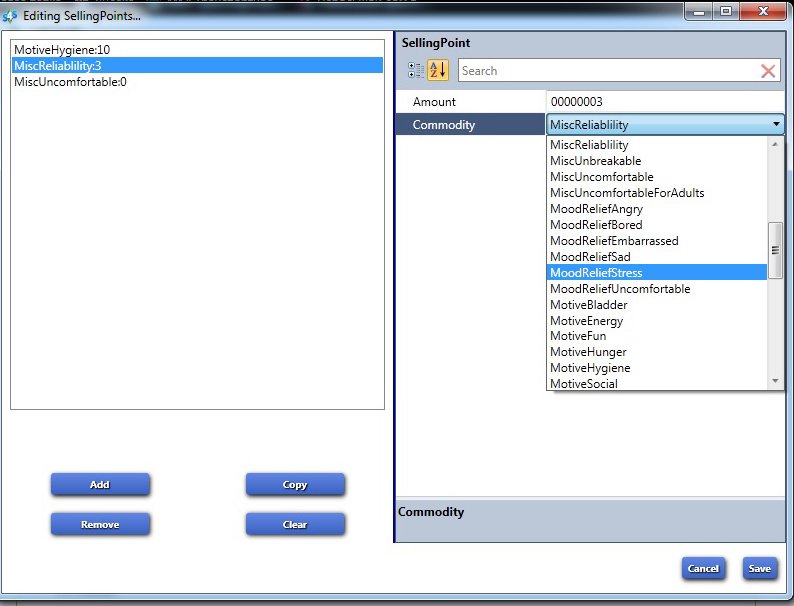This screenshot has width=794, height=606.
Task: Hit the Clear button
Action: (295, 524)
